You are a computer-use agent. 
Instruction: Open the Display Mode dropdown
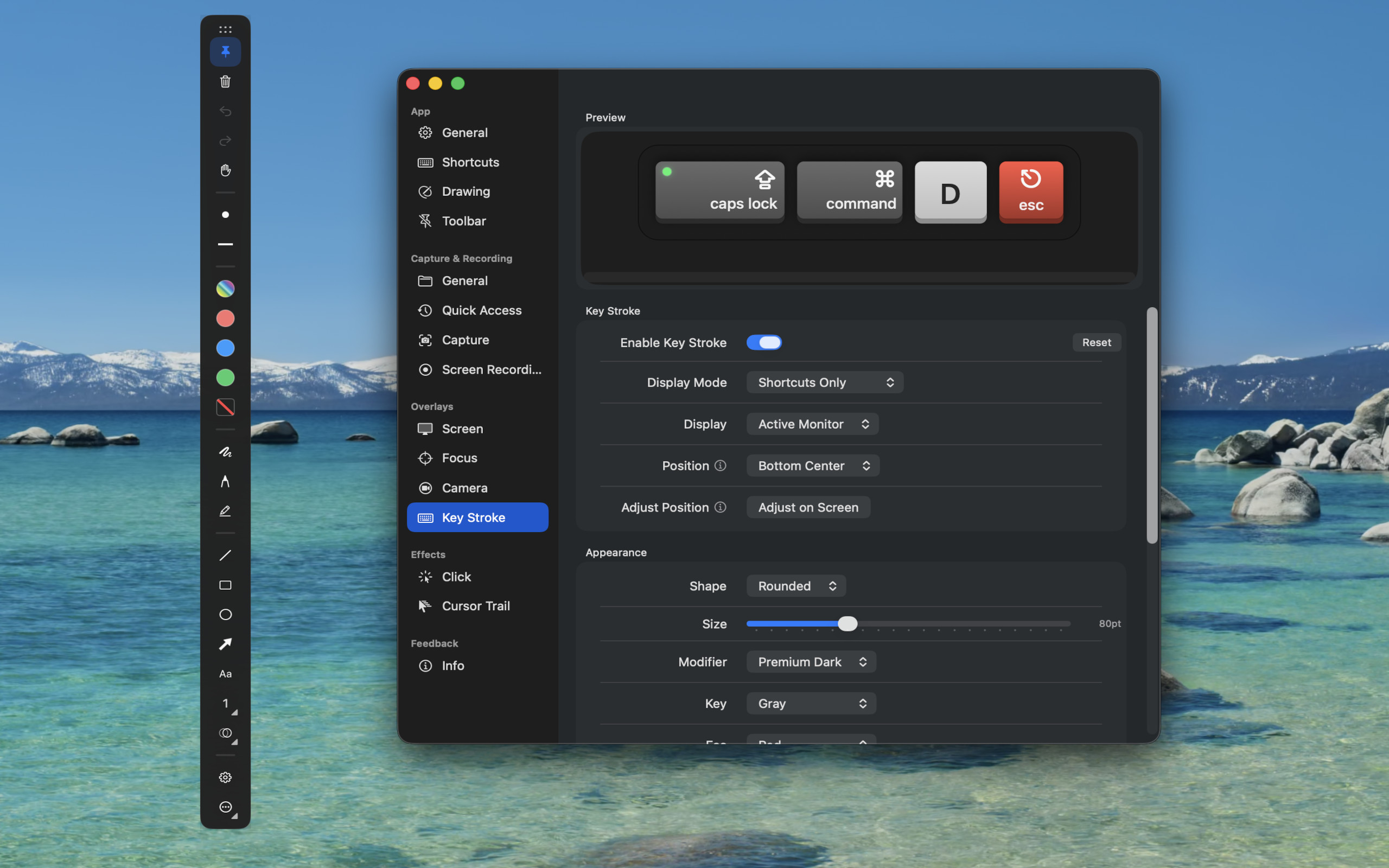click(x=825, y=382)
